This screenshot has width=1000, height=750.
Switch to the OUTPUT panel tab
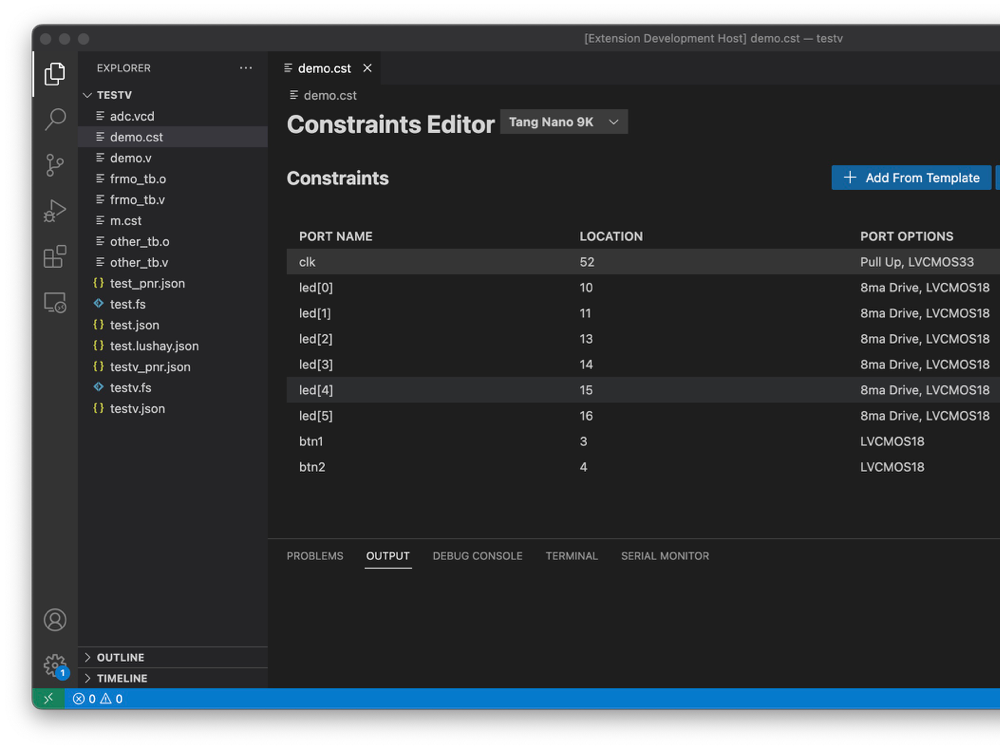pos(388,556)
